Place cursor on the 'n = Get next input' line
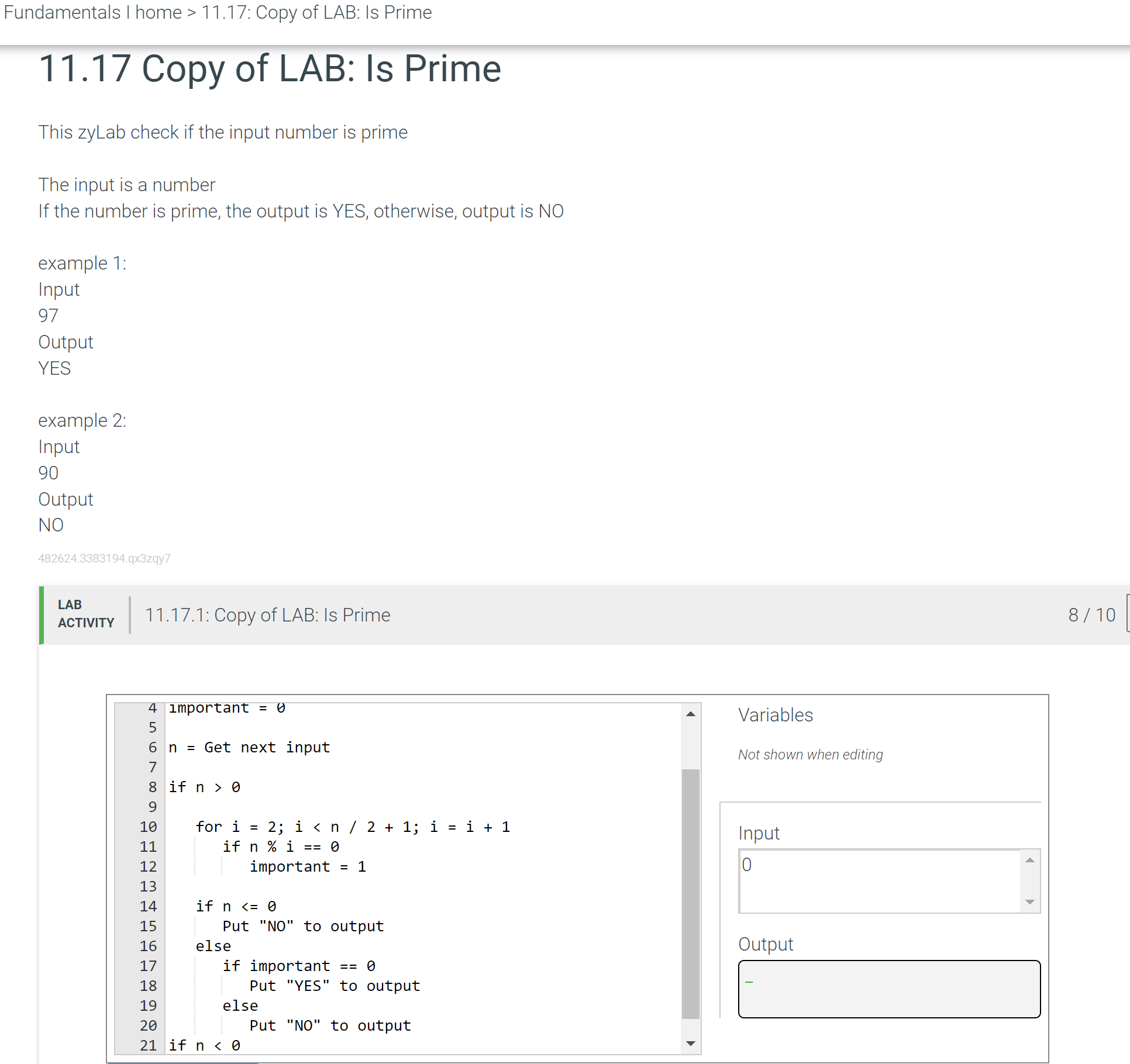Image resolution: width=1130 pixels, height=1064 pixels. pos(250,748)
